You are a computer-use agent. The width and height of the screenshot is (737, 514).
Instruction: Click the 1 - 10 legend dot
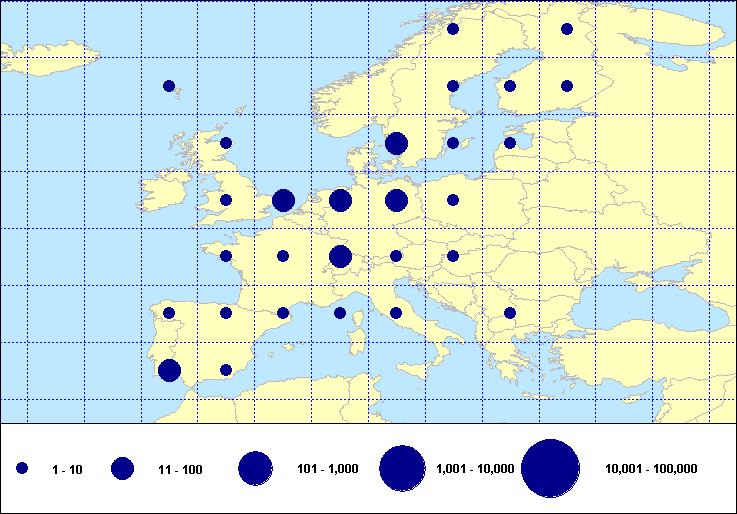pos(22,468)
